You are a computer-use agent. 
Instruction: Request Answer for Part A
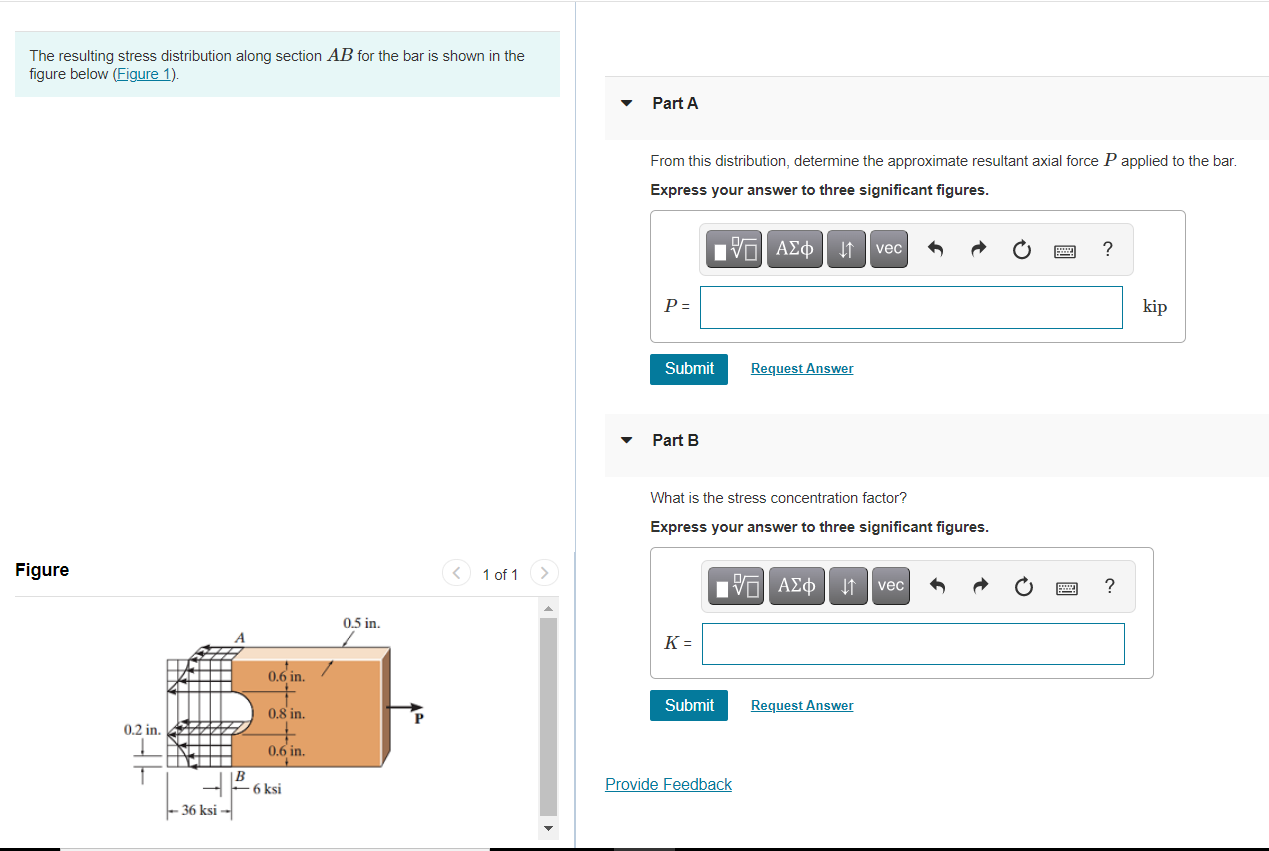[x=802, y=369]
